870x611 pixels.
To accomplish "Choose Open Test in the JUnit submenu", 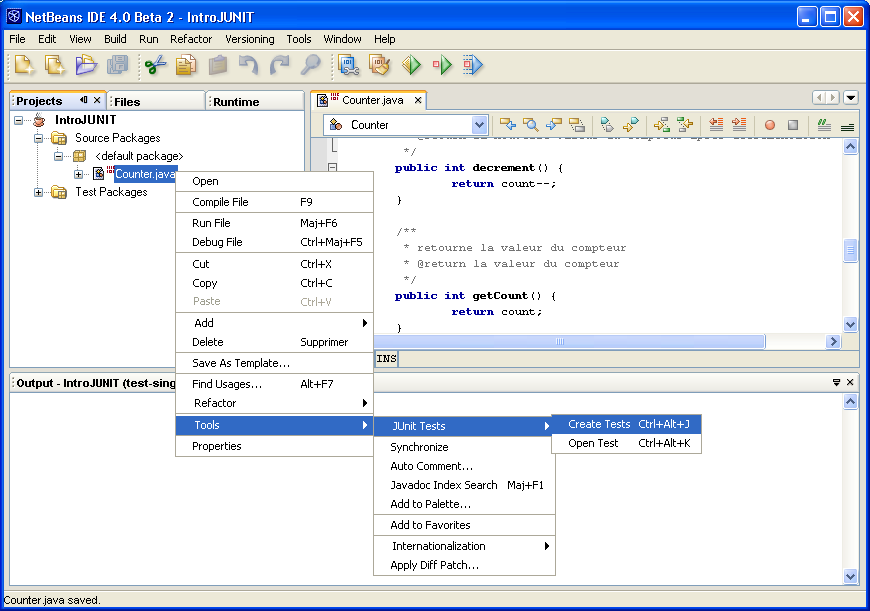I will 626,443.
